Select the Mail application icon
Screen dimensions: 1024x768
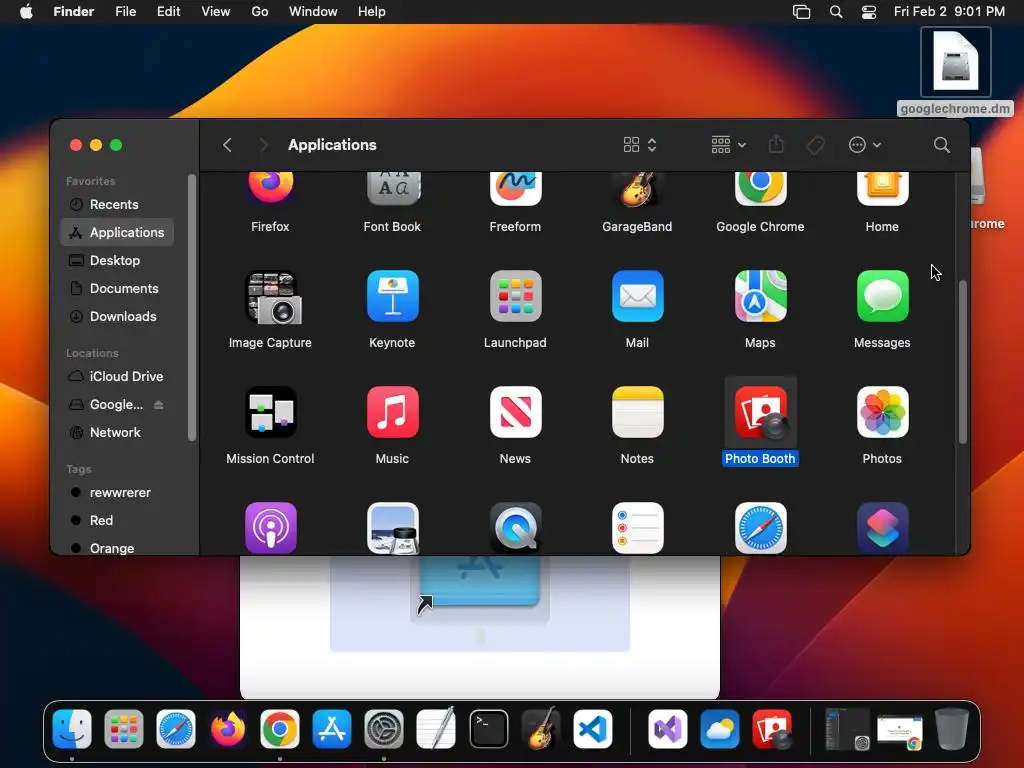coord(637,296)
